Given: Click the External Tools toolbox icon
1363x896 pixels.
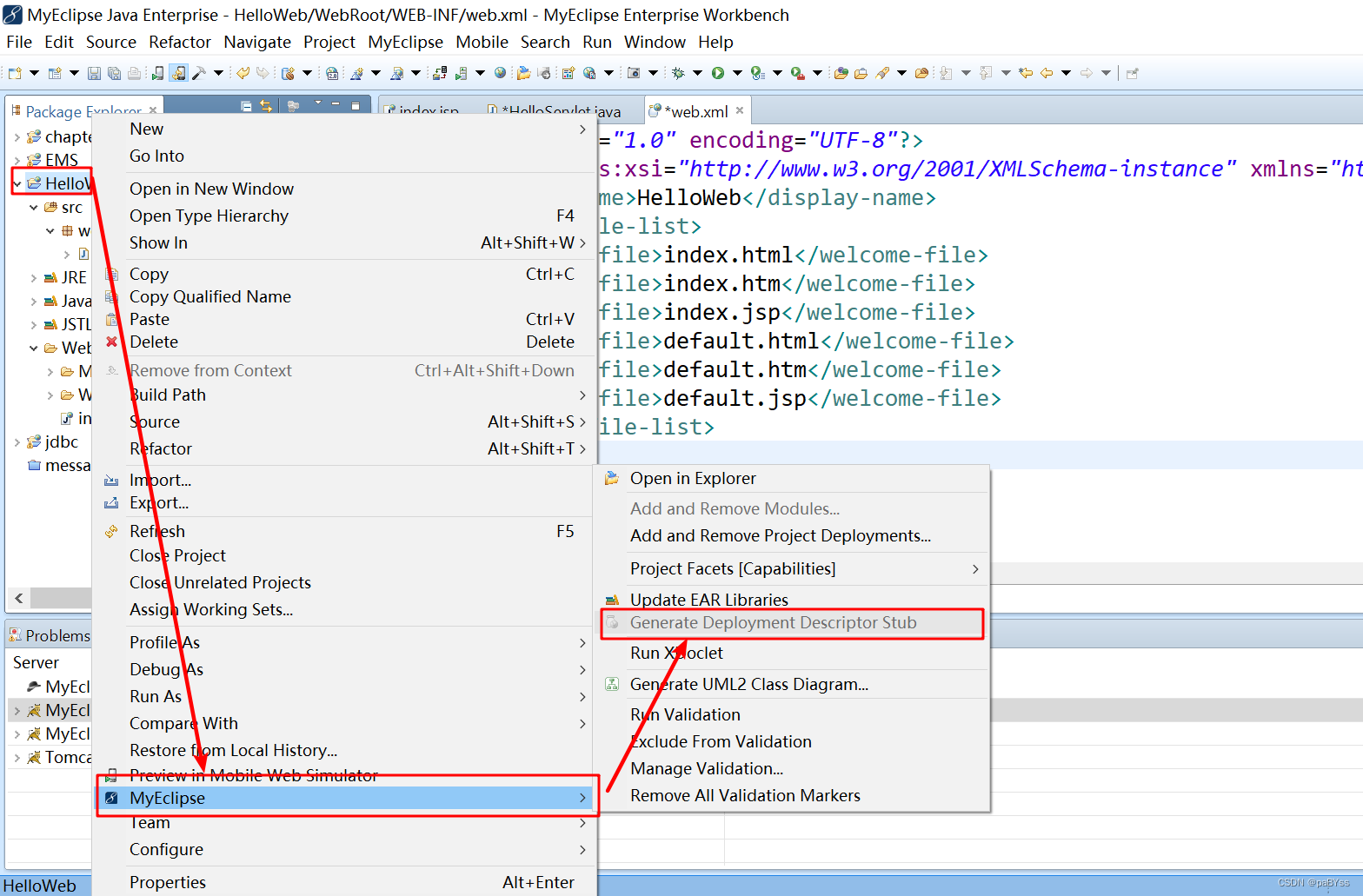Looking at the screenshot, I should click(x=798, y=73).
